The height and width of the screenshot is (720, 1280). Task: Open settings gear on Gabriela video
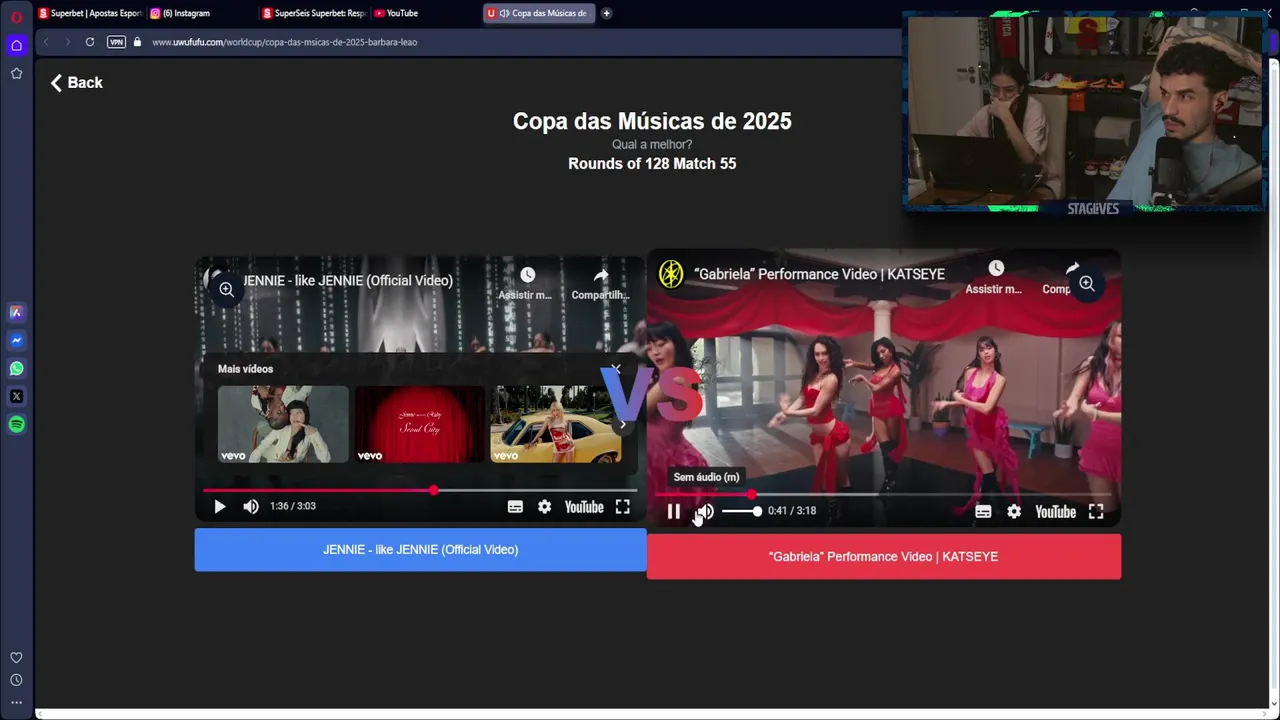click(1014, 512)
